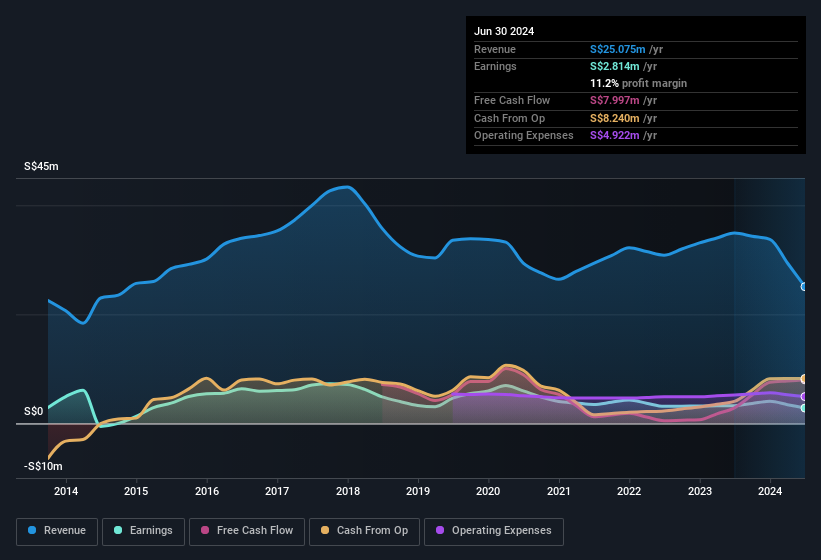Click the orange Cash From Op end-point marker
The height and width of the screenshot is (560, 821).
coord(804,379)
